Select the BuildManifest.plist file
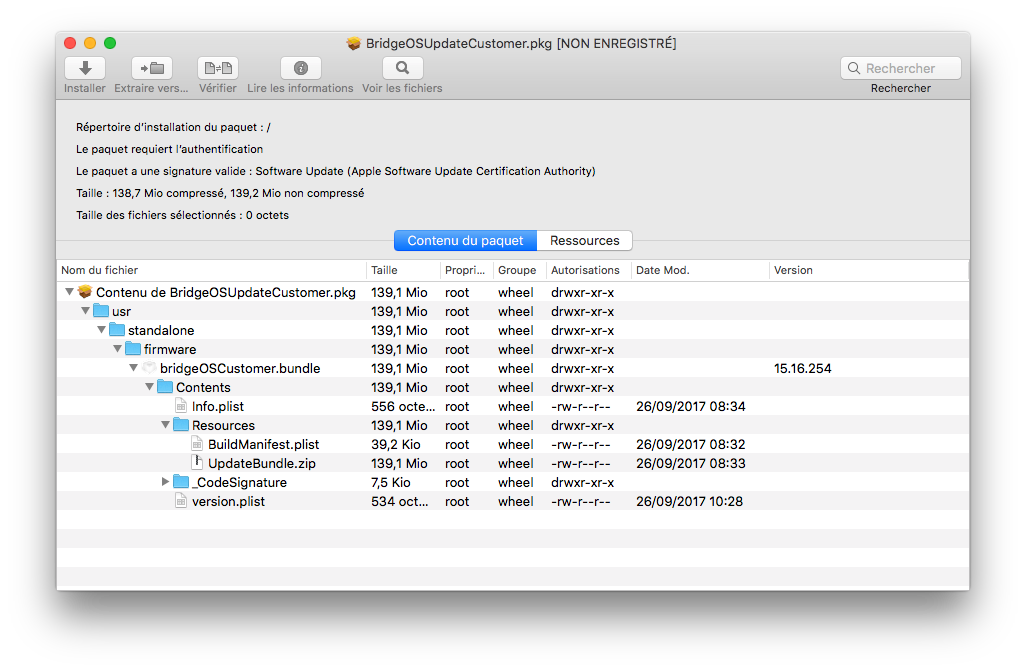The width and height of the screenshot is (1026, 671). tap(263, 444)
